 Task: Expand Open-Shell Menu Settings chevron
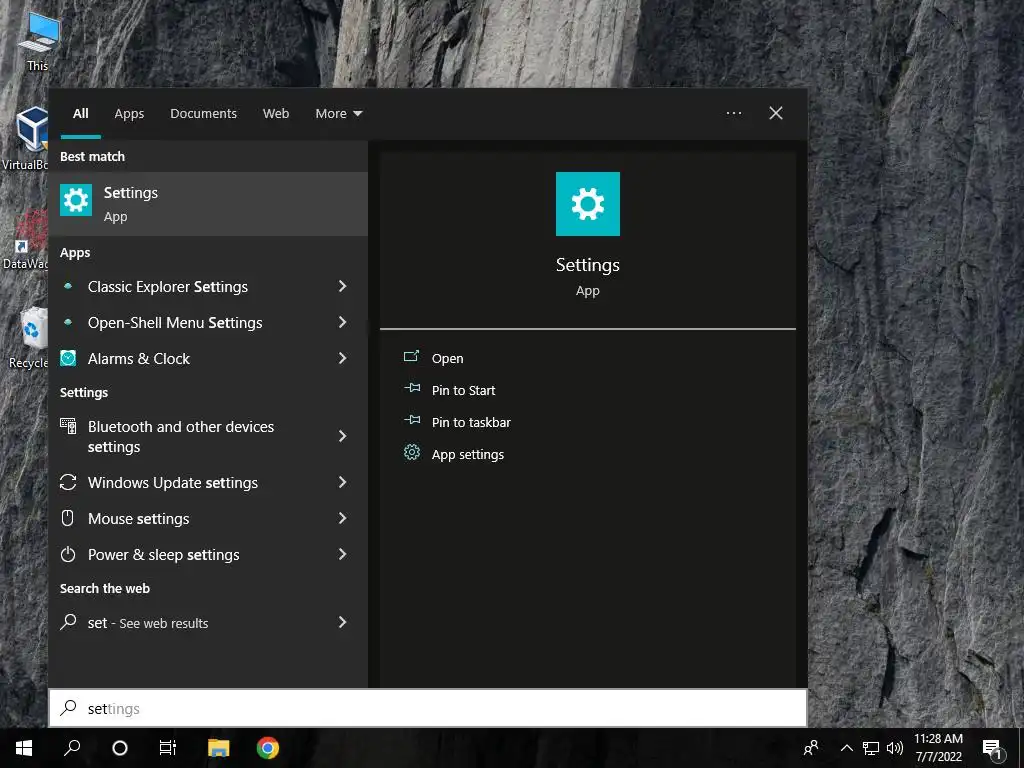[x=342, y=322]
